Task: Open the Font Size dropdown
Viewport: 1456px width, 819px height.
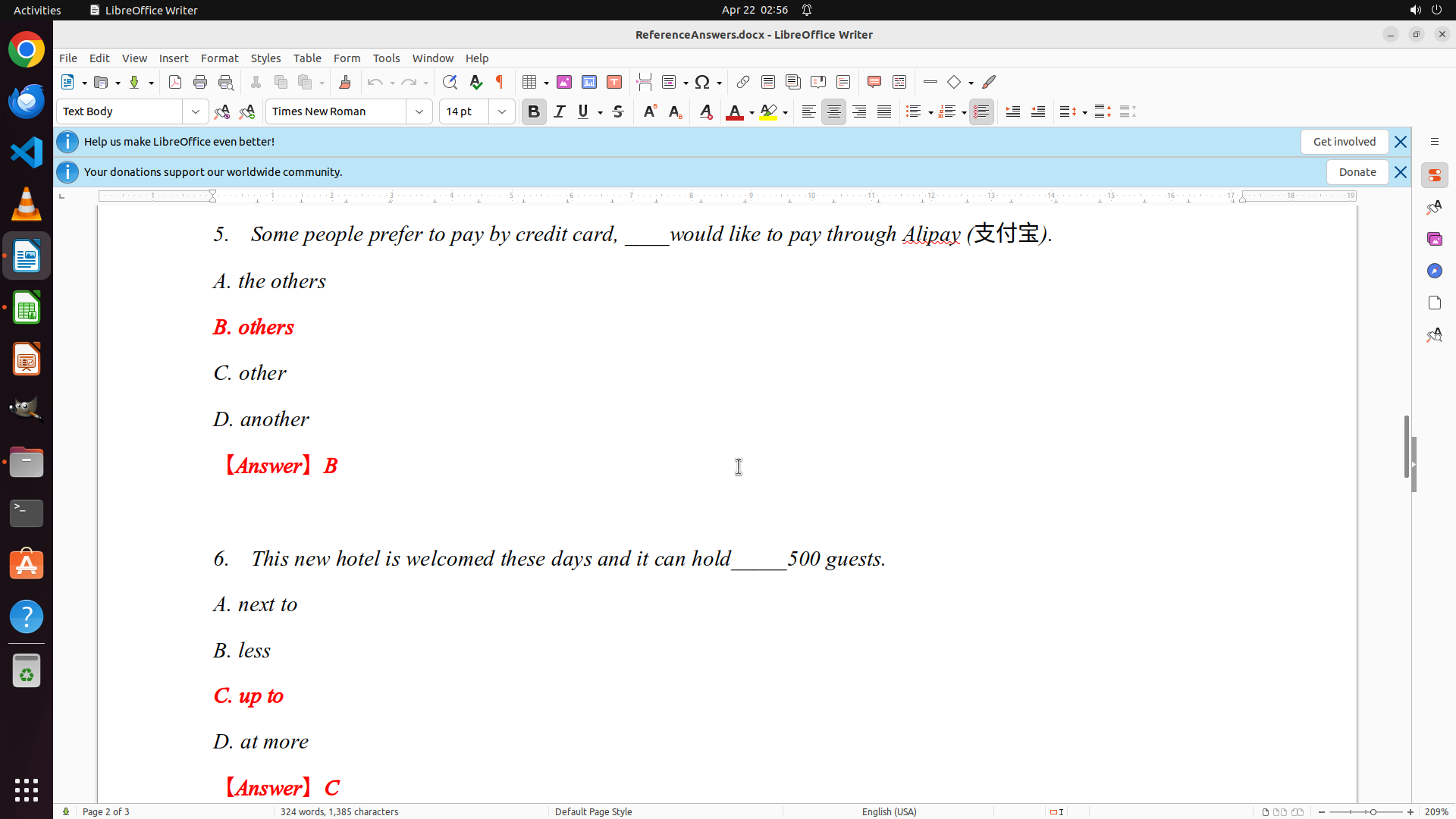Action: pos(502,111)
